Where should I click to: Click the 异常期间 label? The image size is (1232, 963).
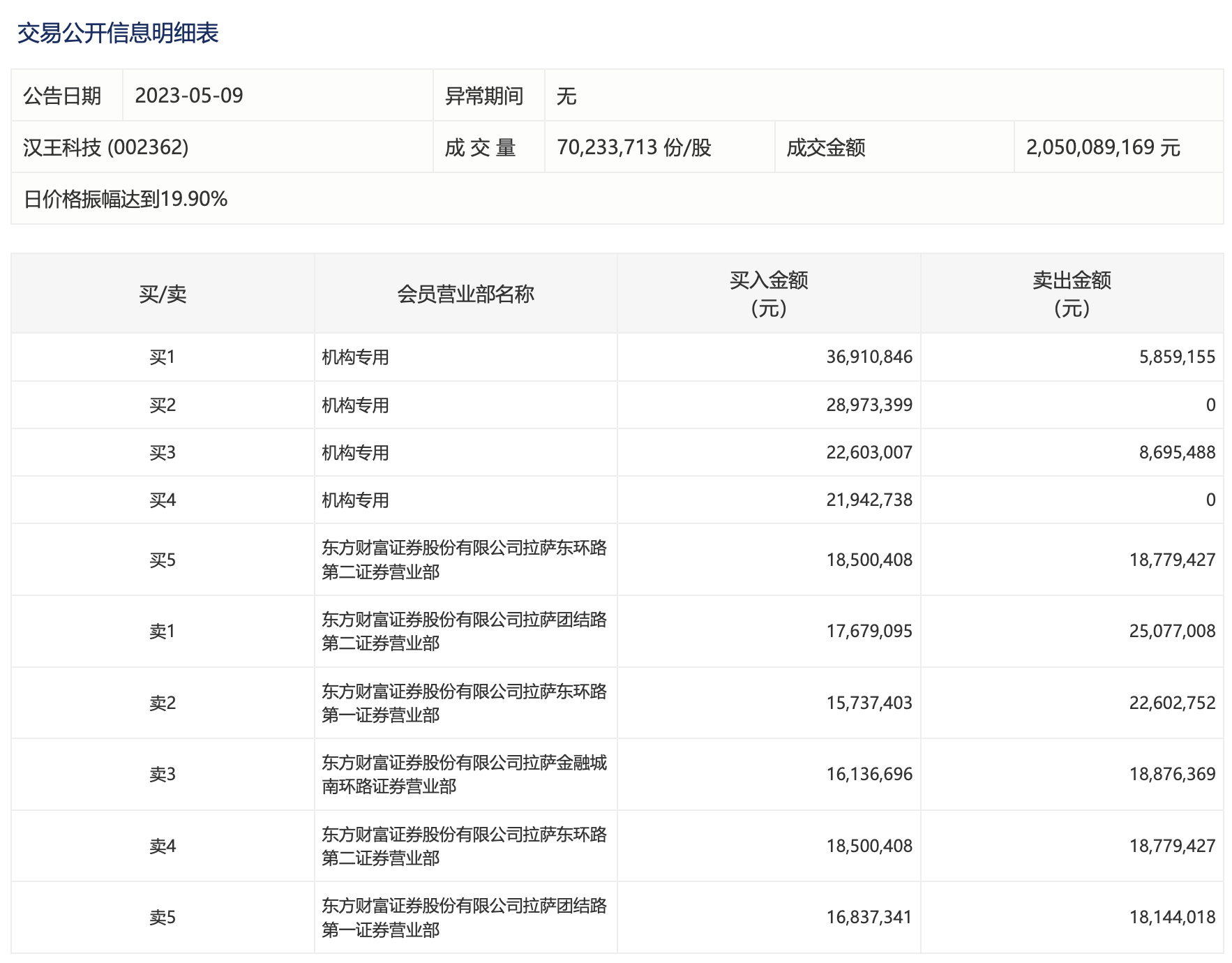(484, 96)
